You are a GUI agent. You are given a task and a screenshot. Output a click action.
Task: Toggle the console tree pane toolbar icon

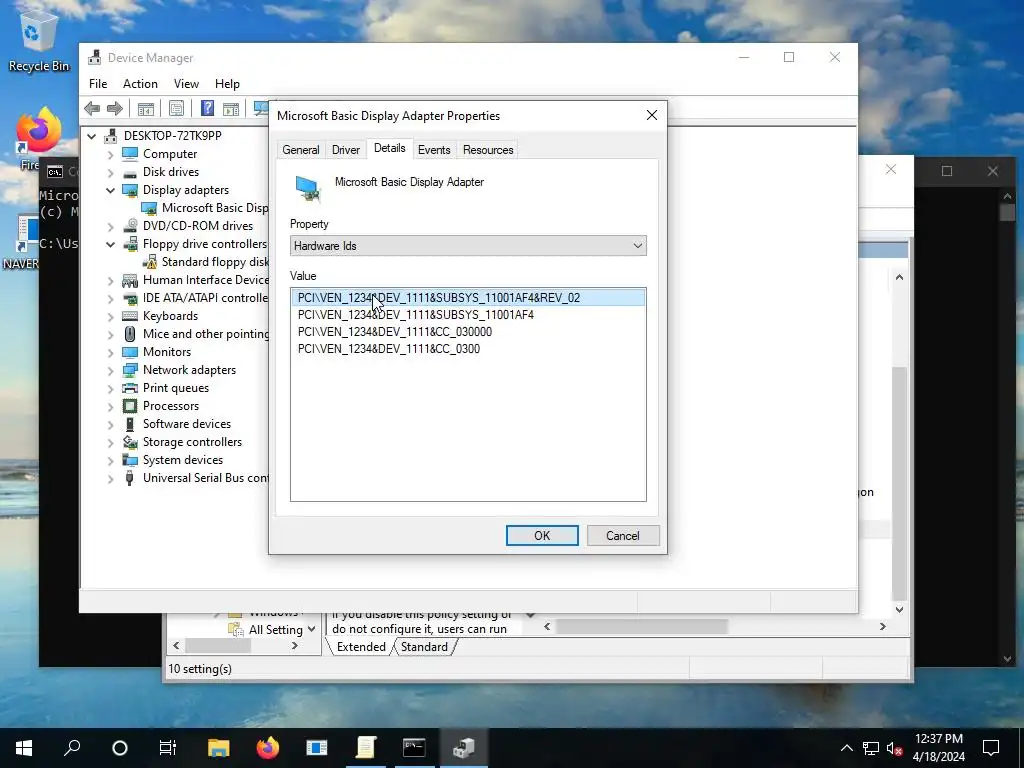146,108
